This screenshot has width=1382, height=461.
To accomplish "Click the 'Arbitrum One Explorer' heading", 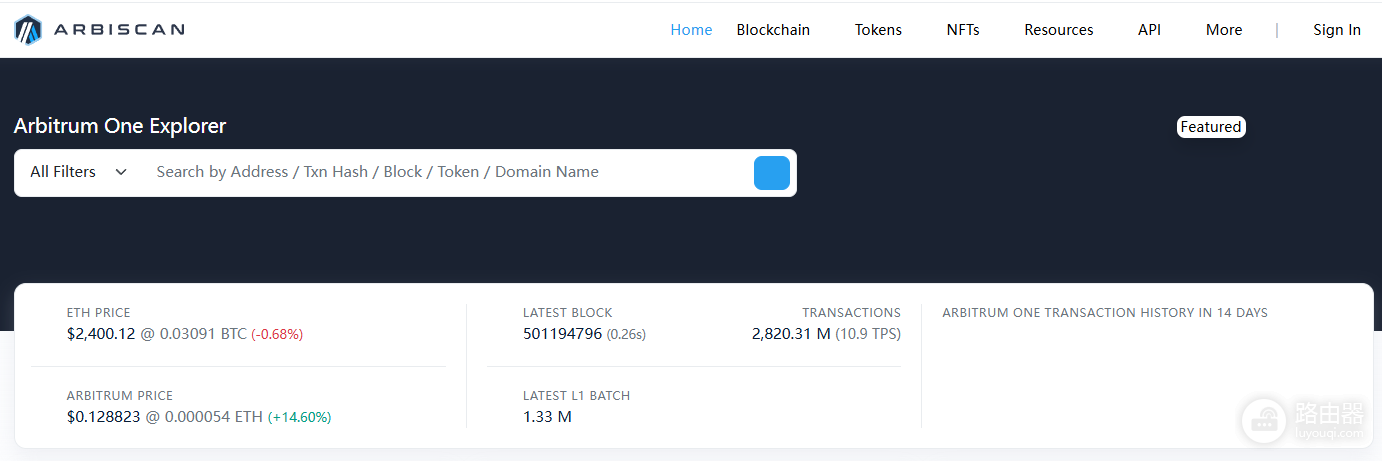I will pyautogui.click(x=120, y=126).
